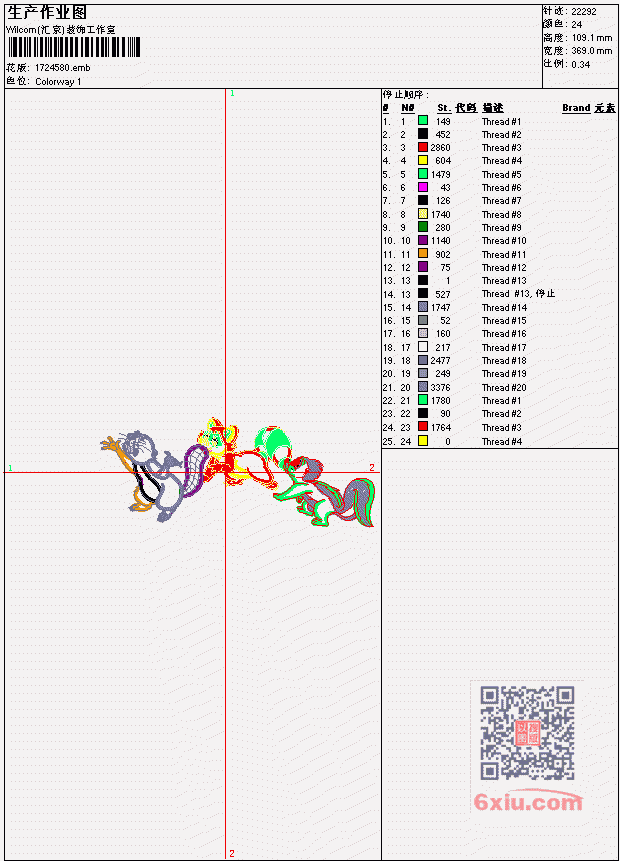Click the width value 369.0 mm
Viewport: 620px width, 861px height.
point(592,51)
